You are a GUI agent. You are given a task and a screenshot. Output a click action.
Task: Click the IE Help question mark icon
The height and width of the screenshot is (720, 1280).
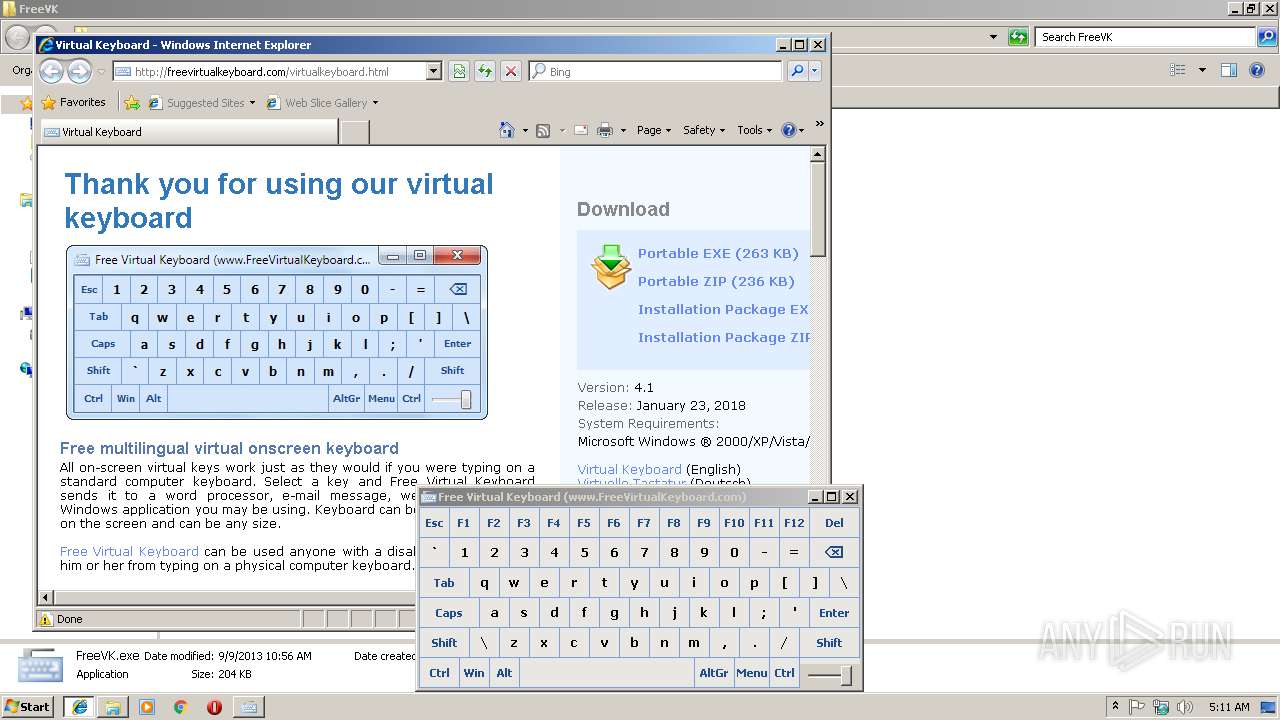coord(788,130)
